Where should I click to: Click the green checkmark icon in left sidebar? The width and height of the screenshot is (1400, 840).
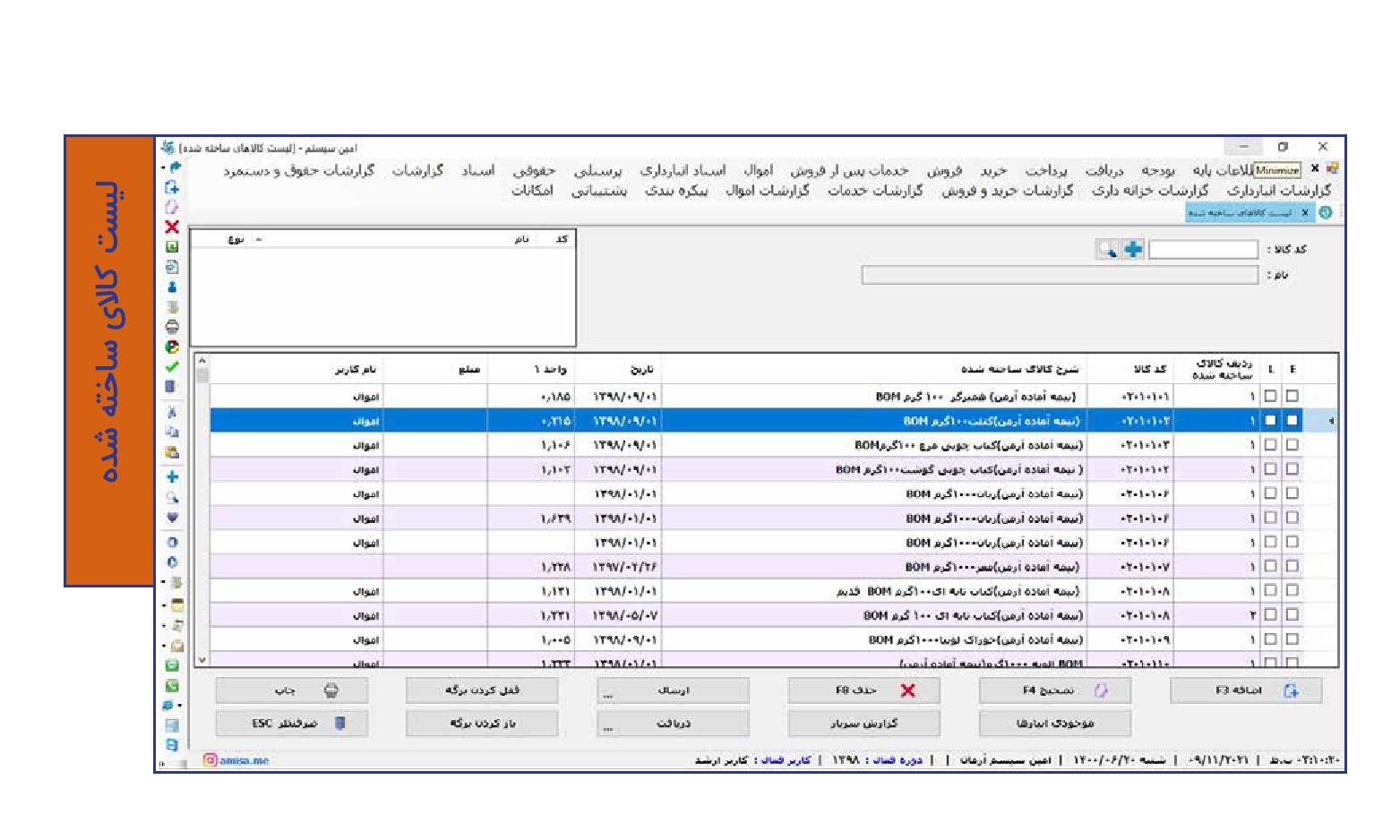(172, 366)
